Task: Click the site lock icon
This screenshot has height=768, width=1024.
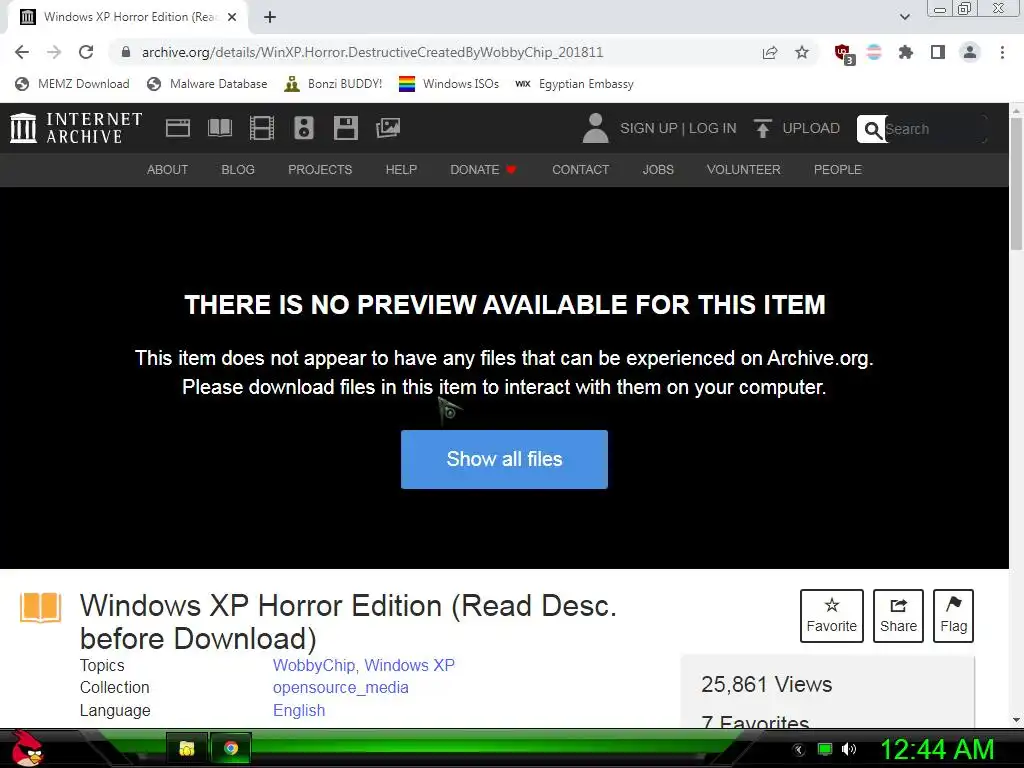Action: point(126,52)
